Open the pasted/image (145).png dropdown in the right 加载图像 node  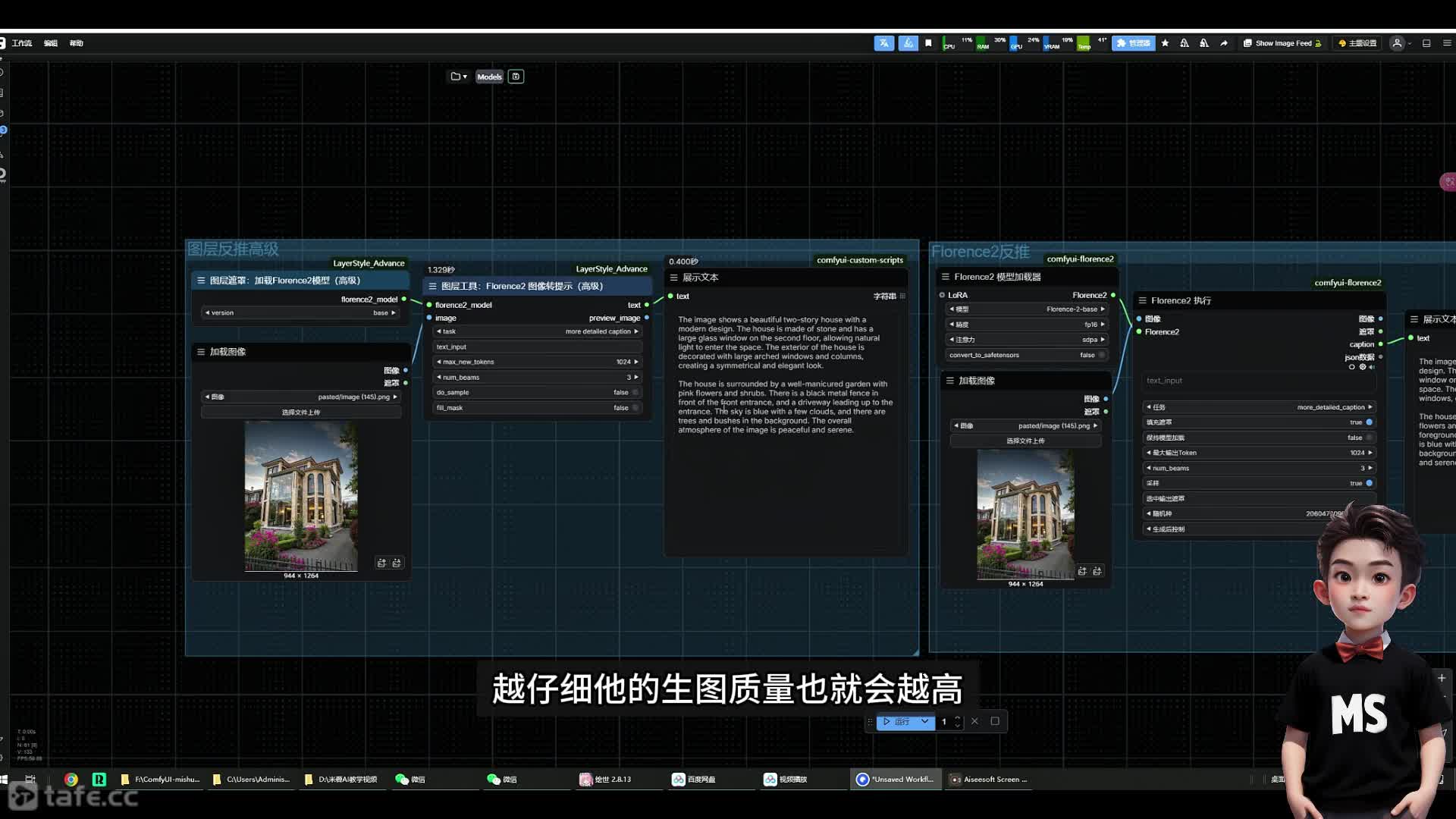click(x=1026, y=425)
